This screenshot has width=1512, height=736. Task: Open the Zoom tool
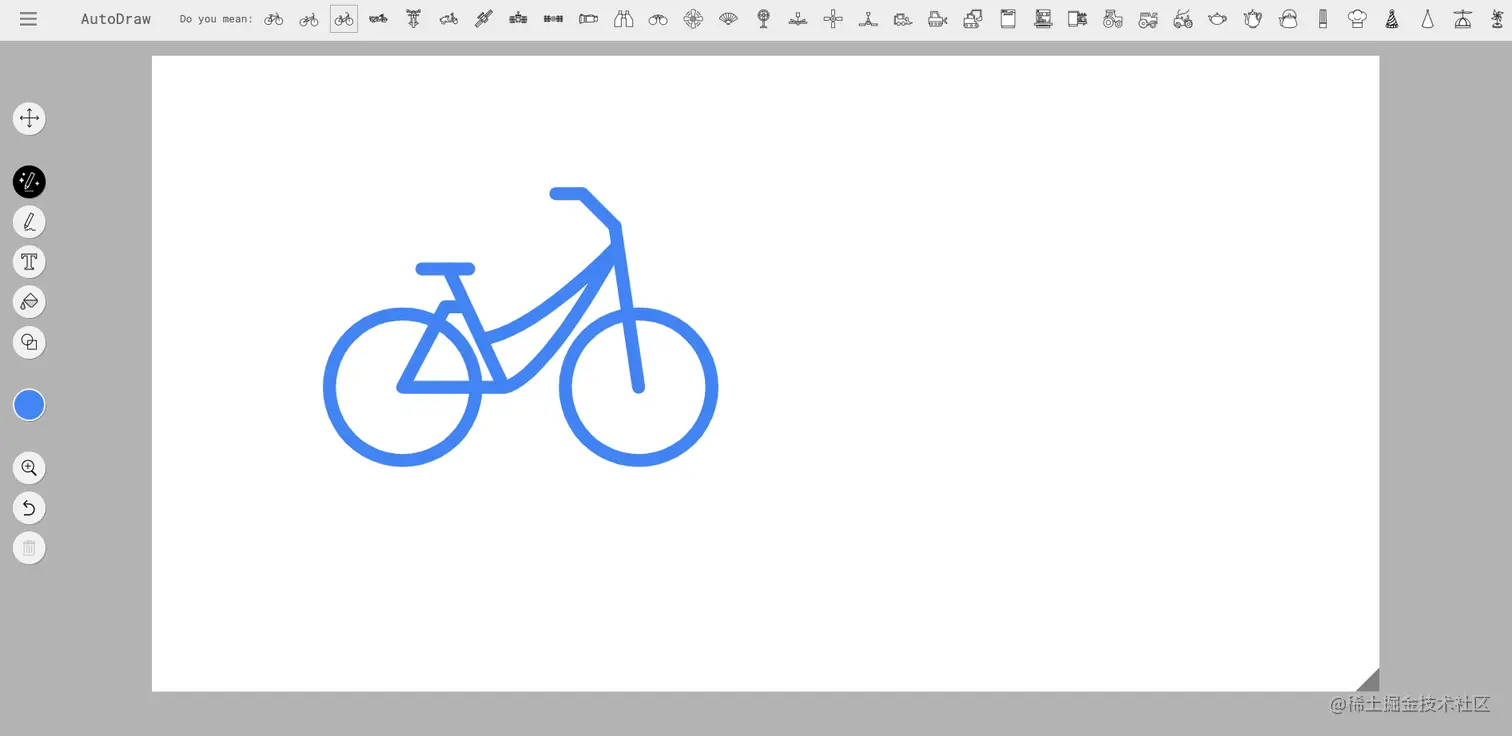pos(29,467)
